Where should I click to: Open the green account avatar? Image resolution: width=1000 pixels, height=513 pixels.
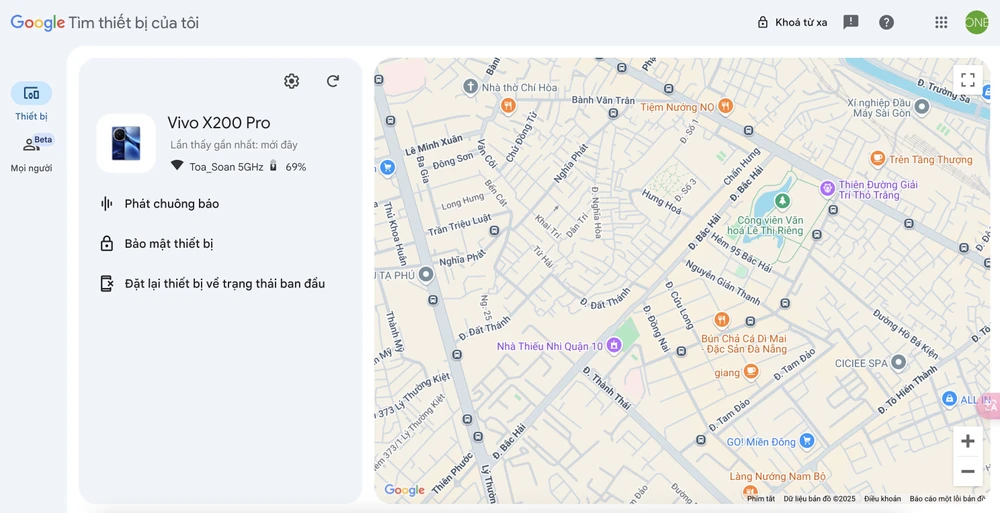point(976,22)
